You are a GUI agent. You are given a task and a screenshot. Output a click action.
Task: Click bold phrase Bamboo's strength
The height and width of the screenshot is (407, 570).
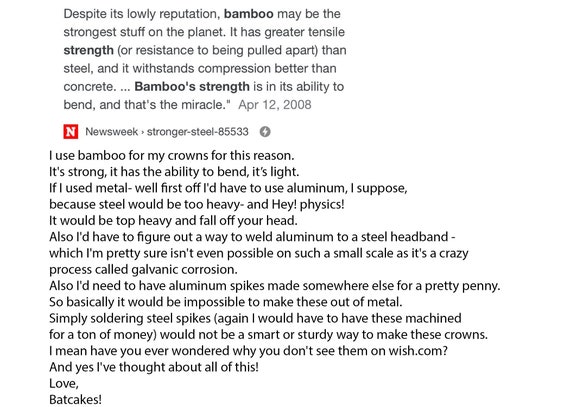pos(192,86)
